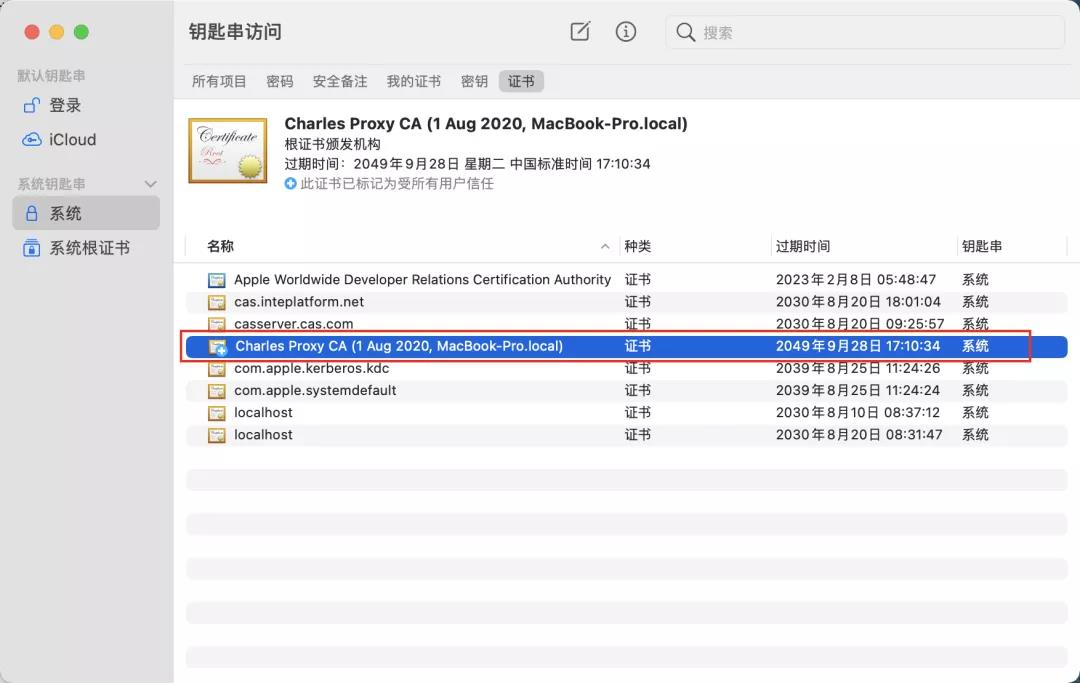Viewport: 1080px width, 683px height.
Task: Click the com.apple.systemdefault certificate icon
Action: point(217,391)
